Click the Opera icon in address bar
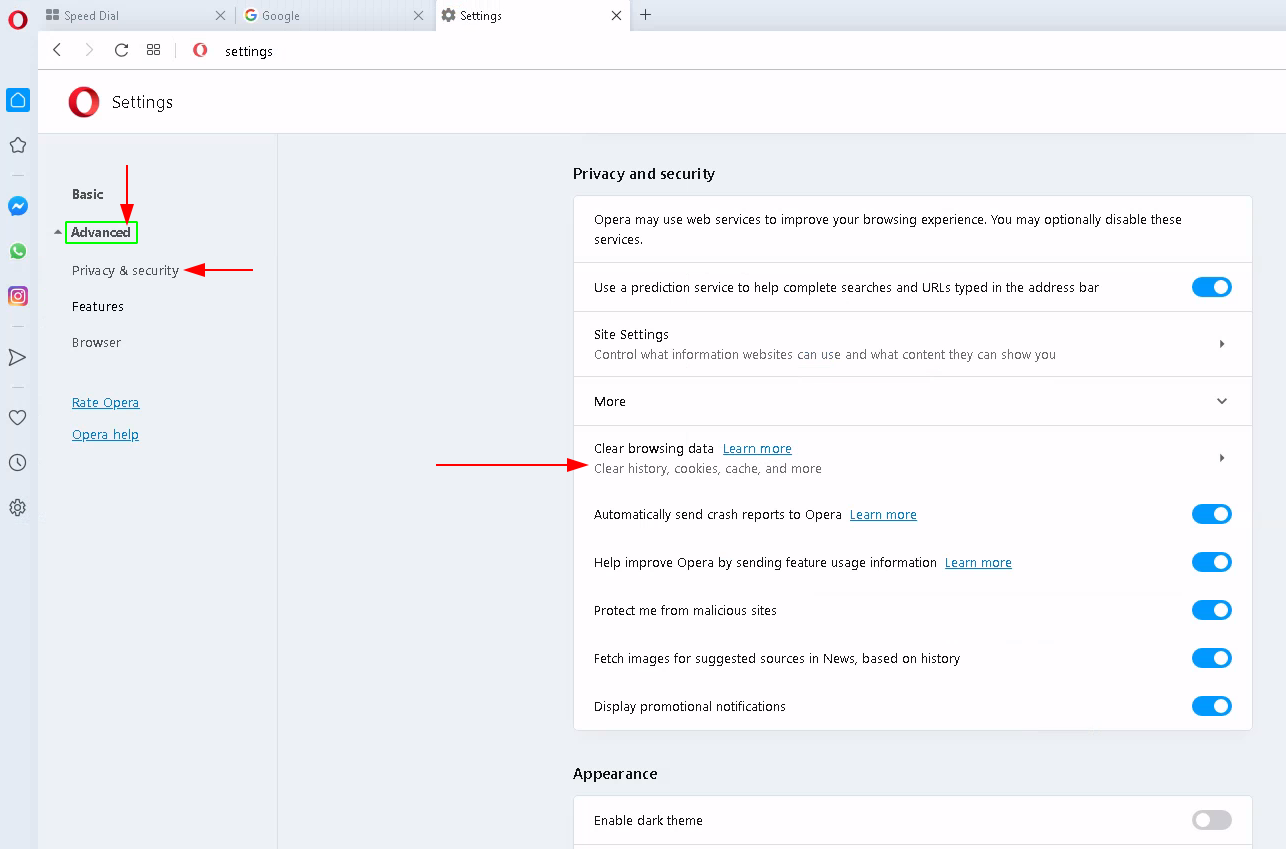The image size is (1286, 849). pyautogui.click(x=200, y=50)
